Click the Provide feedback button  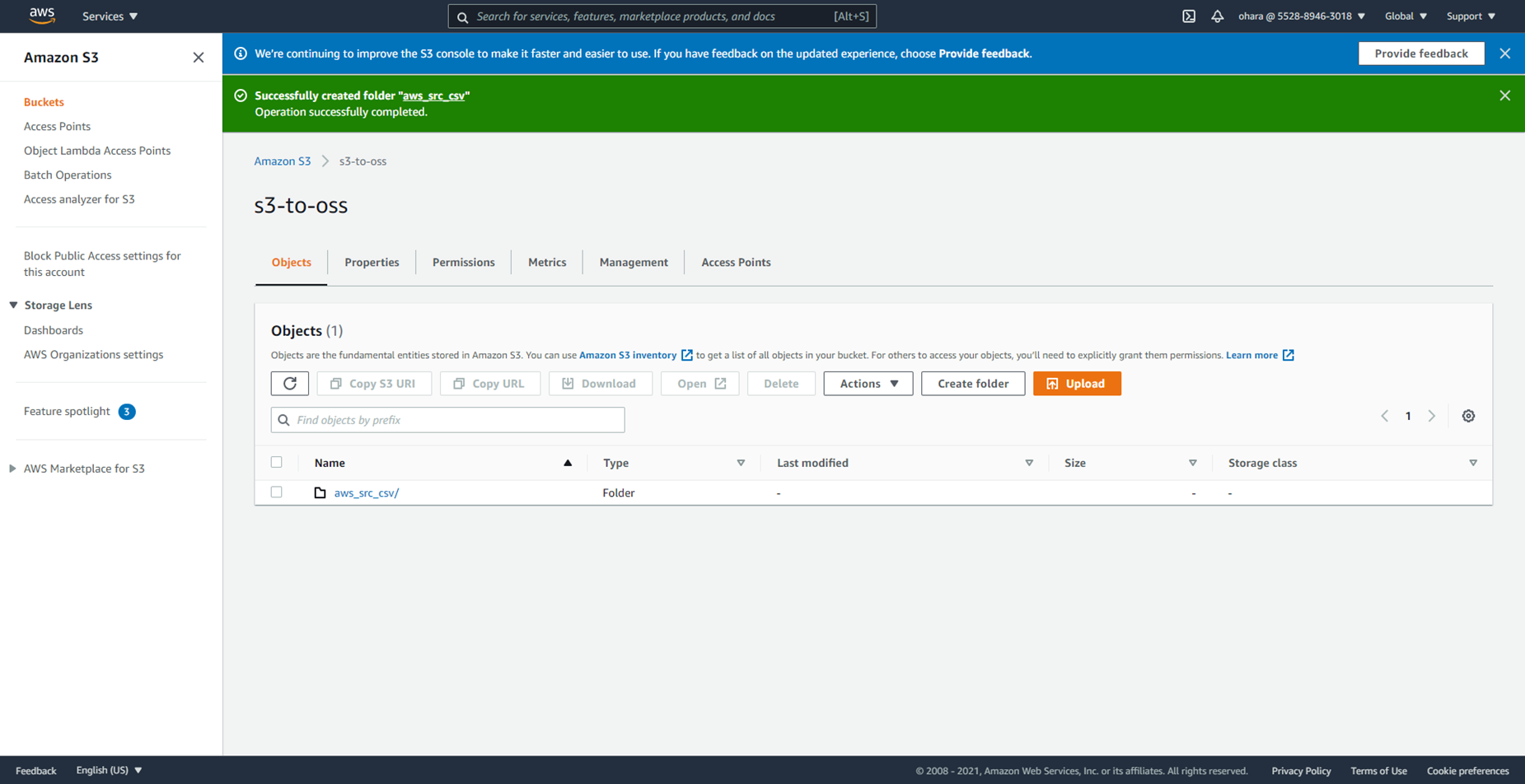(1421, 54)
